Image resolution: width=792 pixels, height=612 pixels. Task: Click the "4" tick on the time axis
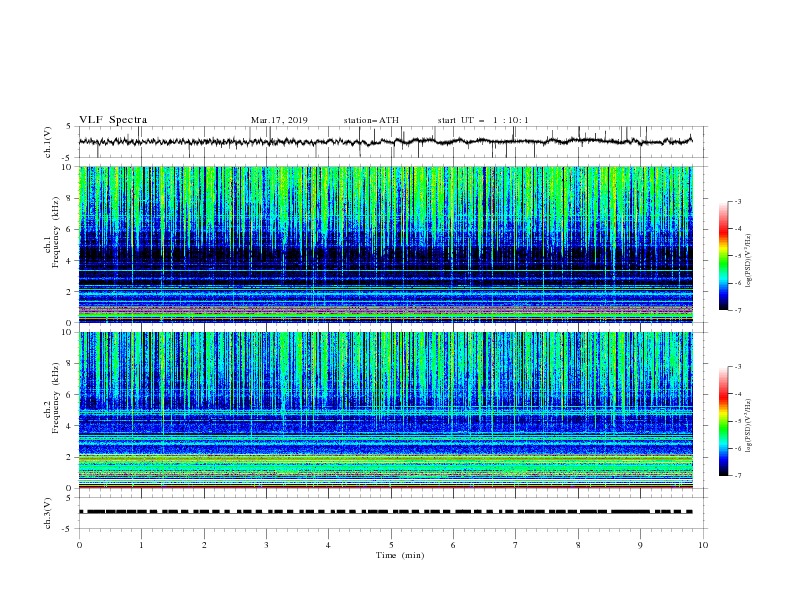328,545
